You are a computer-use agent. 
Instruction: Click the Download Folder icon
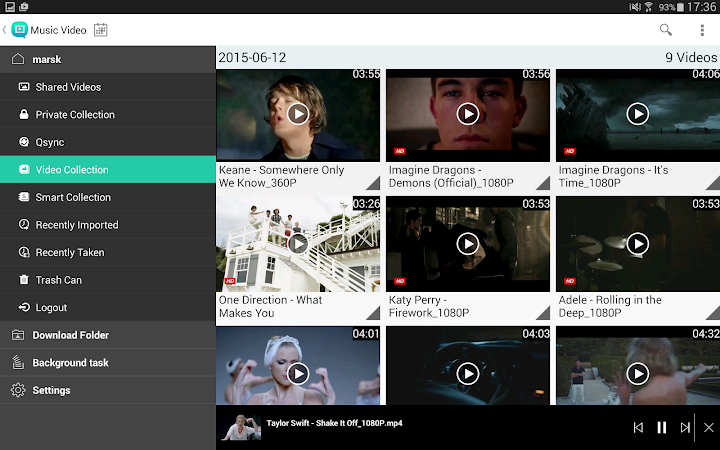point(18,335)
